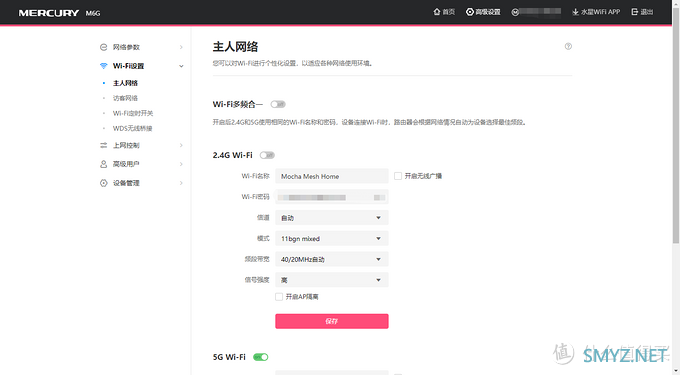Open the 信道 channel dropdown

click(332, 218)
